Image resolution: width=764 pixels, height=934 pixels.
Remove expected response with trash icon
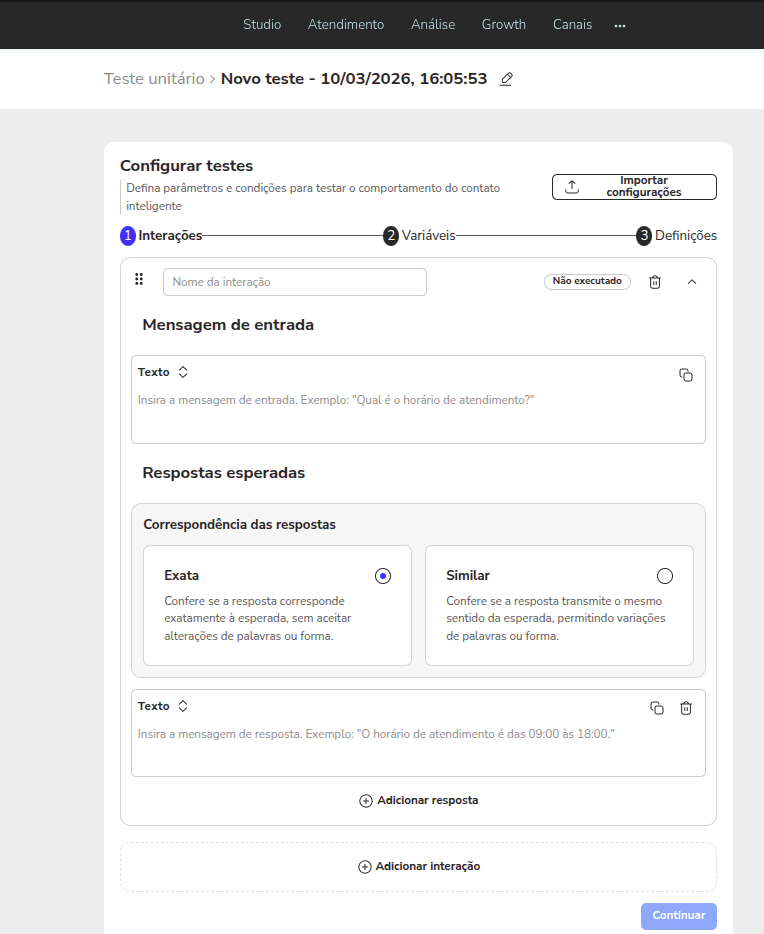(686, 708)
